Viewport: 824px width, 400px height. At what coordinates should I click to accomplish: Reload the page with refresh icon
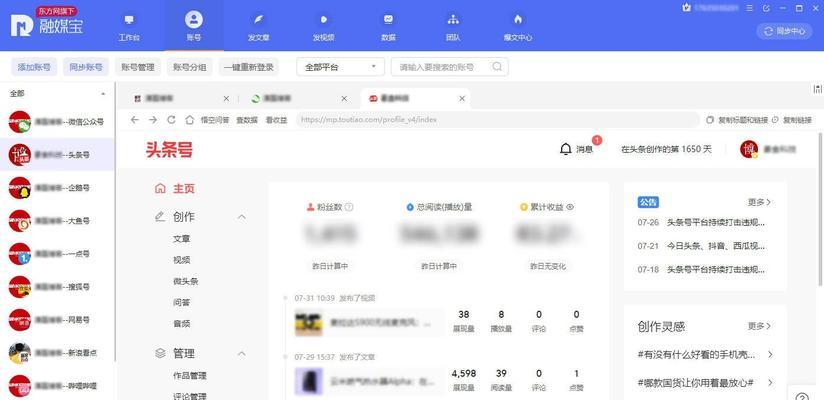coord(171,120)
